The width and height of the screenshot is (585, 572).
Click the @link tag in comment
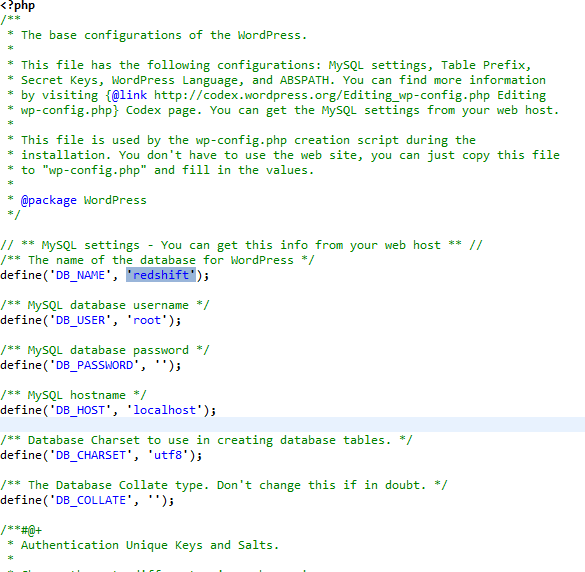[x=129, y=95]
